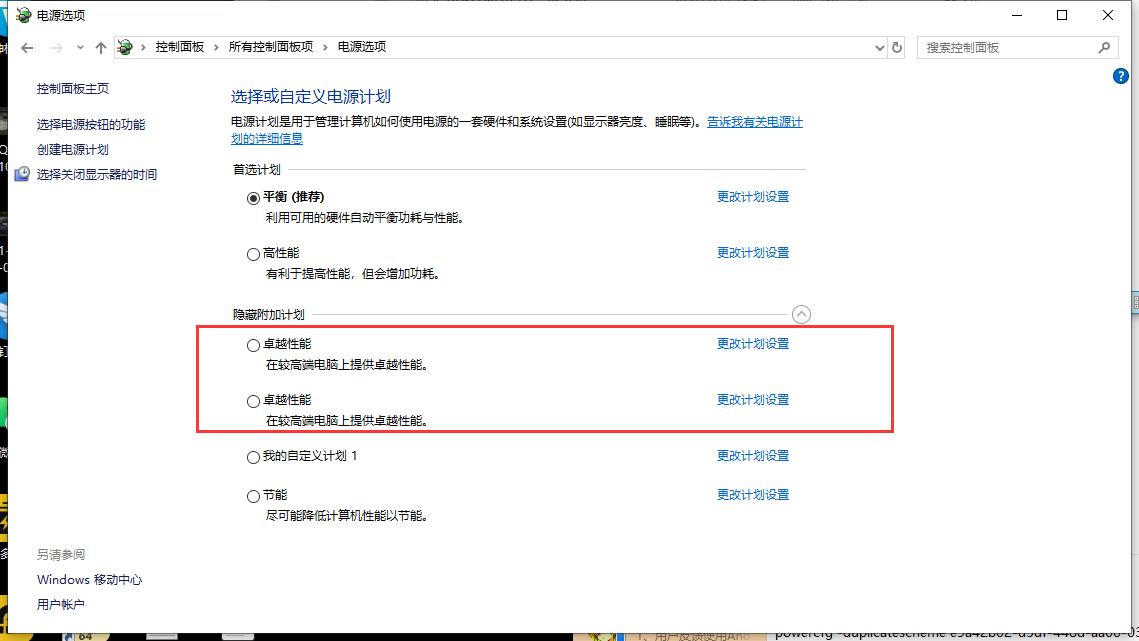Image resolution: width=1139 pixels, height=641 pixels.
Task: Open the address bar history dropdown
Action: [x=879, y=47]
